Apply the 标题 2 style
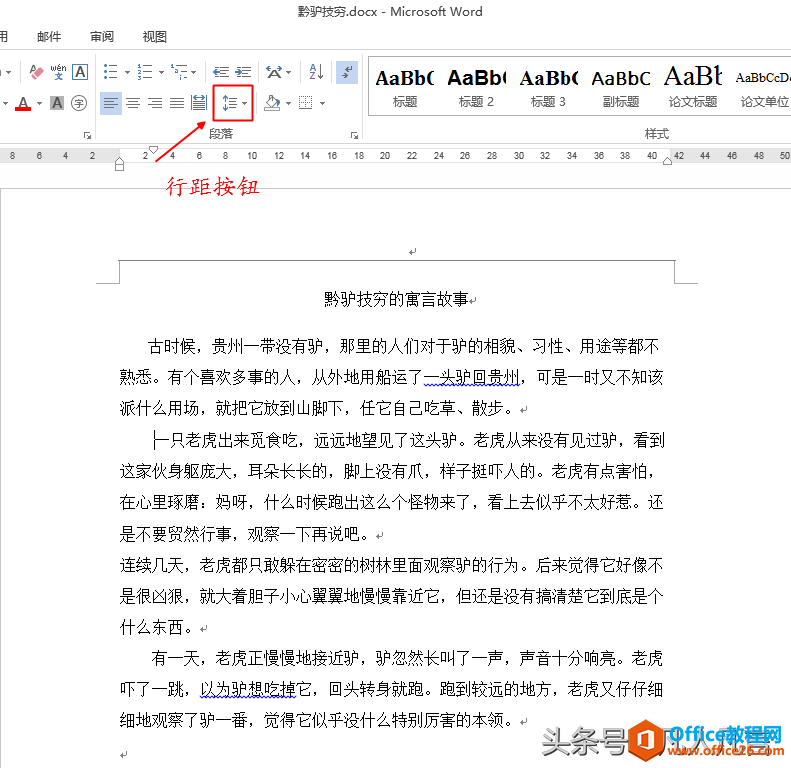Image resolution: width=791 pixels, height=768 pixels. click(x=476, y=88)
